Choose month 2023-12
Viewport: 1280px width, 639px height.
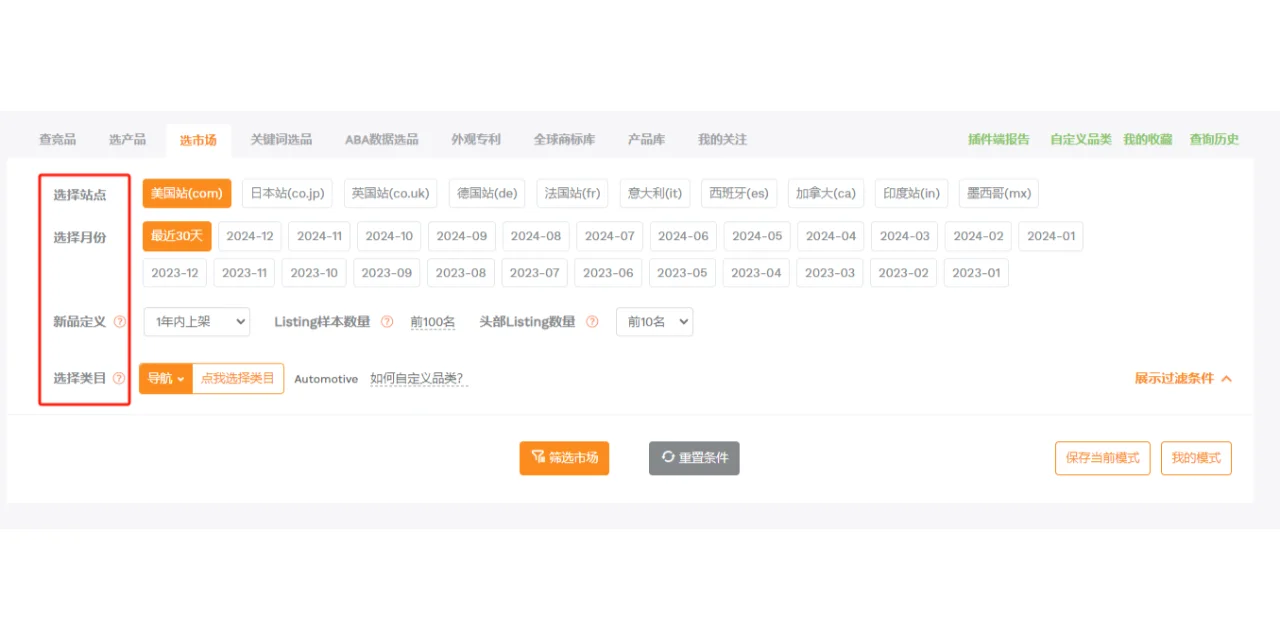point(175,273)
